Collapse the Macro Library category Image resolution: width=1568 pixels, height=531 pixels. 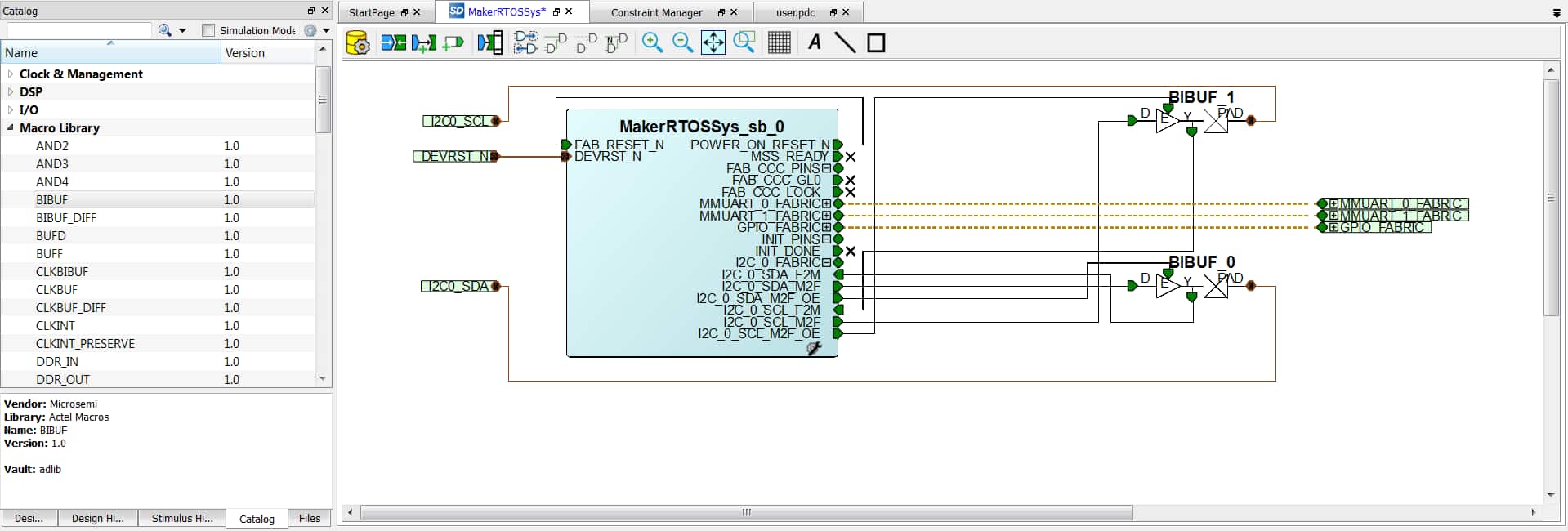pyautogui.click(x=11, y=127)
